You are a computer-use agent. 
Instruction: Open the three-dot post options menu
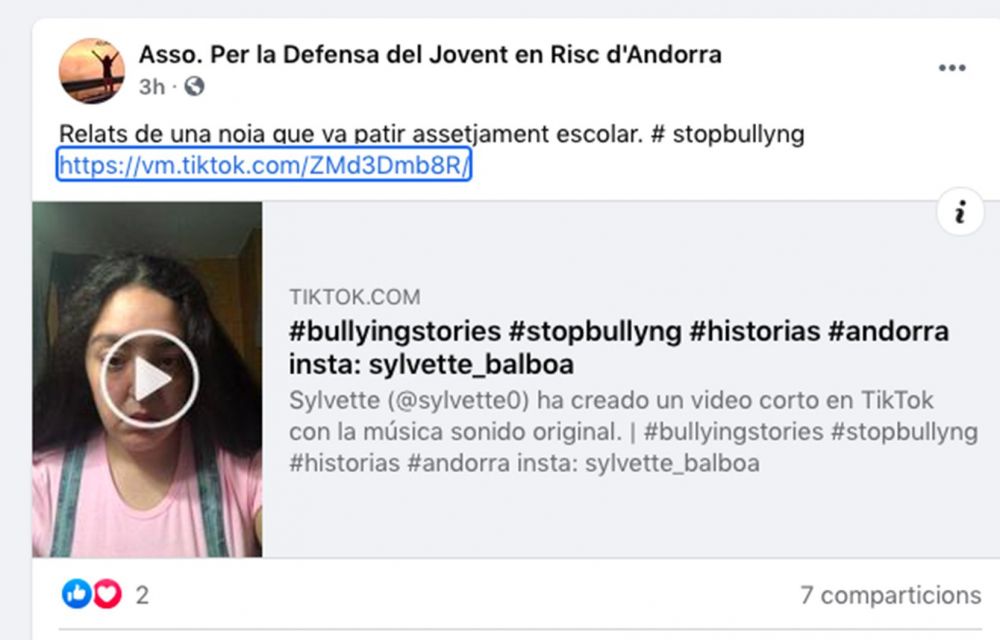coord(951,68)
